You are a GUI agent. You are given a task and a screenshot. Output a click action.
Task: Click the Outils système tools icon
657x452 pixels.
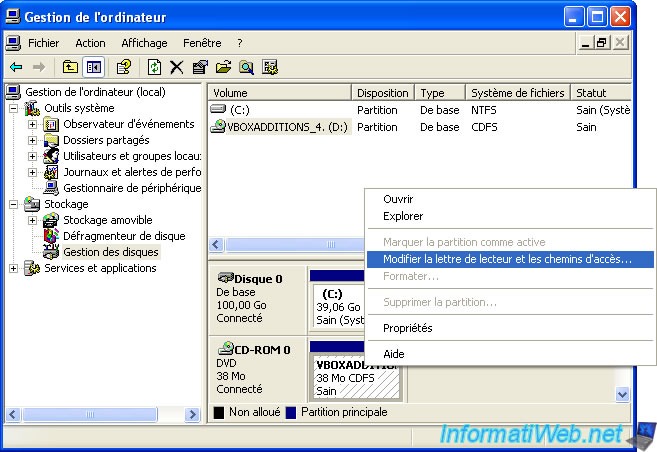(32, 108)
